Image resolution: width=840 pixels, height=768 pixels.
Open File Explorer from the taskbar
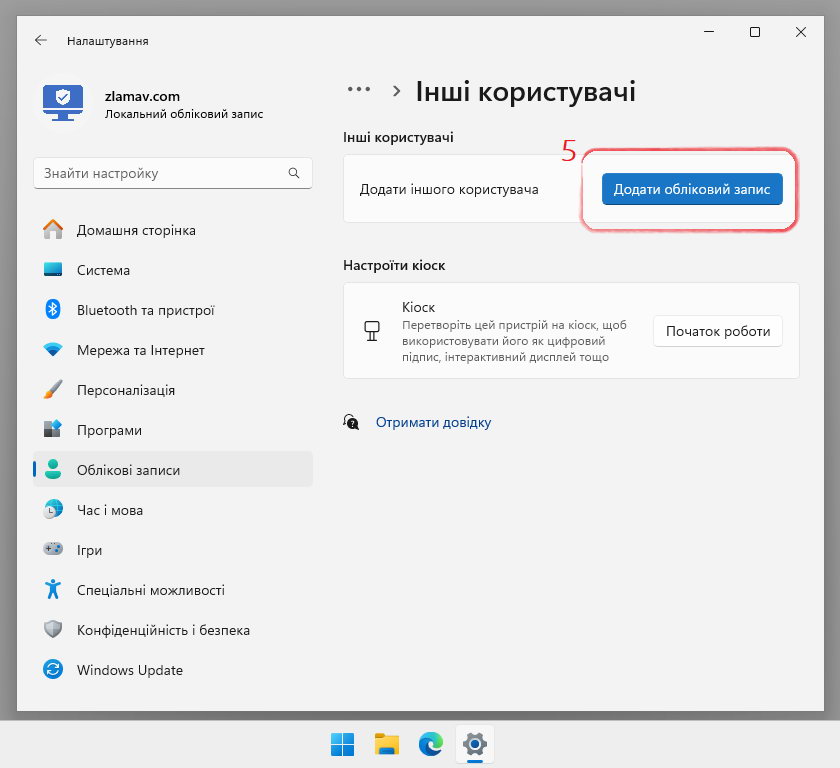pos(386,744)
